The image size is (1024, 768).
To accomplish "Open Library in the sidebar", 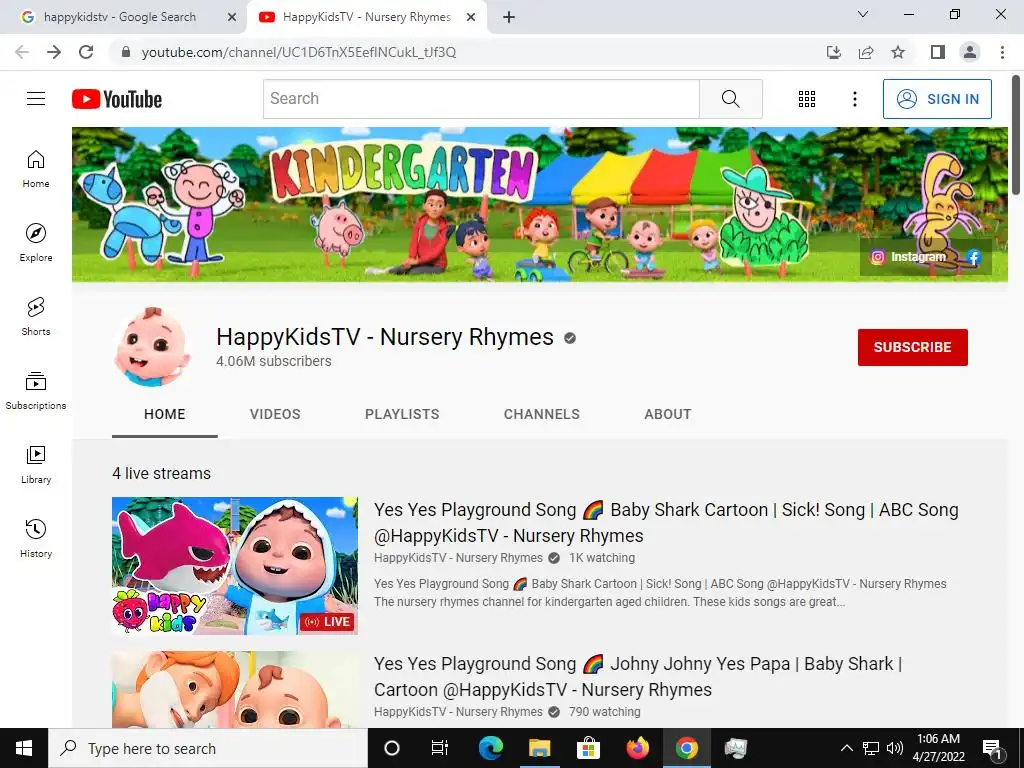I will tap(36, 464).
